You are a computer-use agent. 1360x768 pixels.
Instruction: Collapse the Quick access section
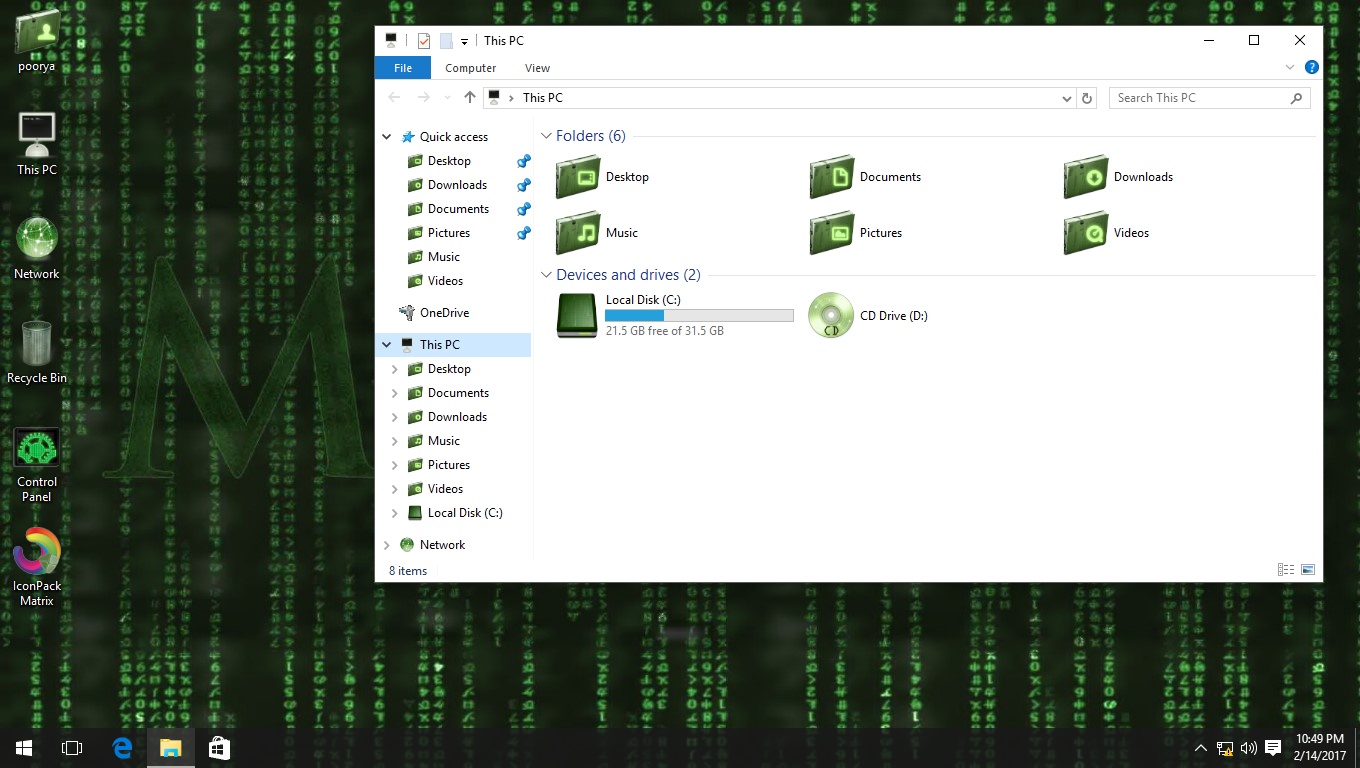point(387,136)
